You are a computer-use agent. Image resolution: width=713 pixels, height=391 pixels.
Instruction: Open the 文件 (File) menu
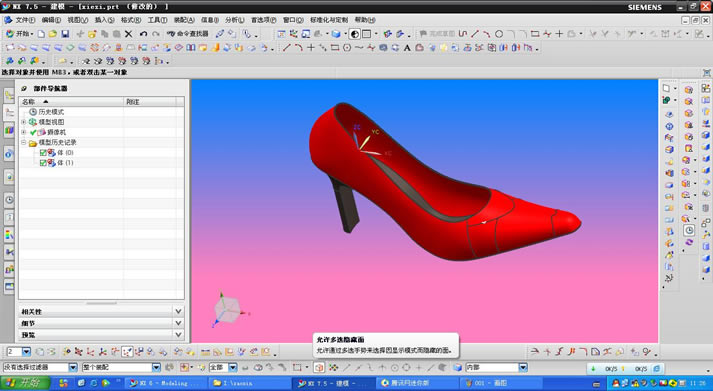pyautogui.click(x=25, y=20)
